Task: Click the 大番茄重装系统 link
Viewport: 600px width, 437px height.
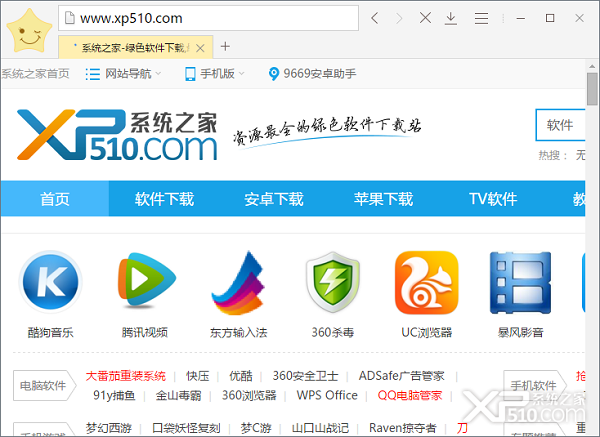Action: (126, 376)
